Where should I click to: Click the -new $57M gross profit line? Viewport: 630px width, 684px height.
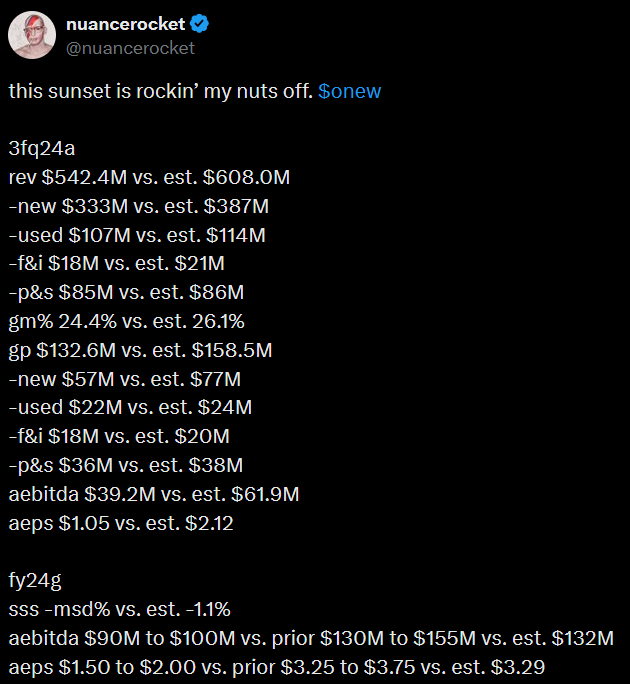tap(124, 379)
